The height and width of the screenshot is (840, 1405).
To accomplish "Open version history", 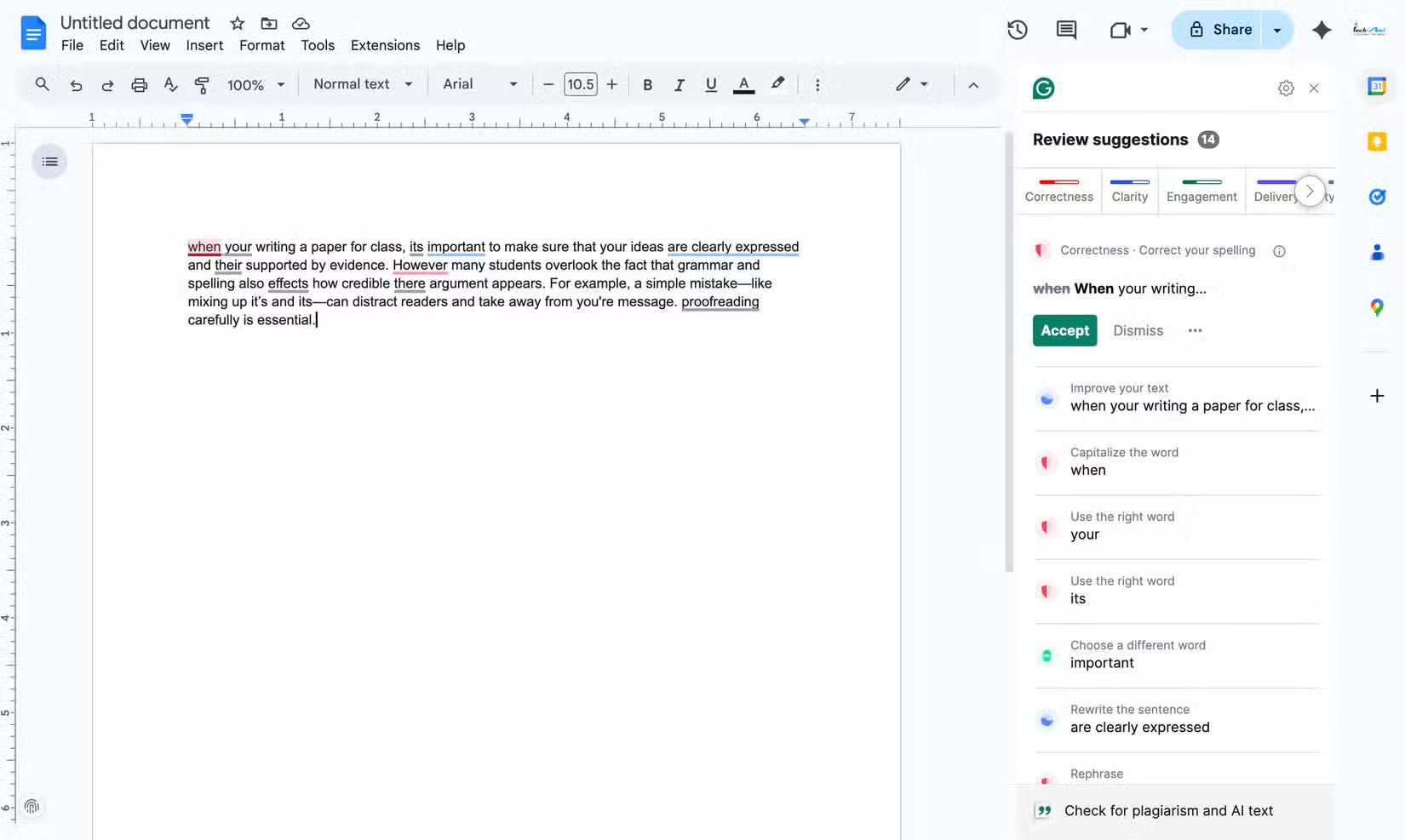I will 1016,29.
